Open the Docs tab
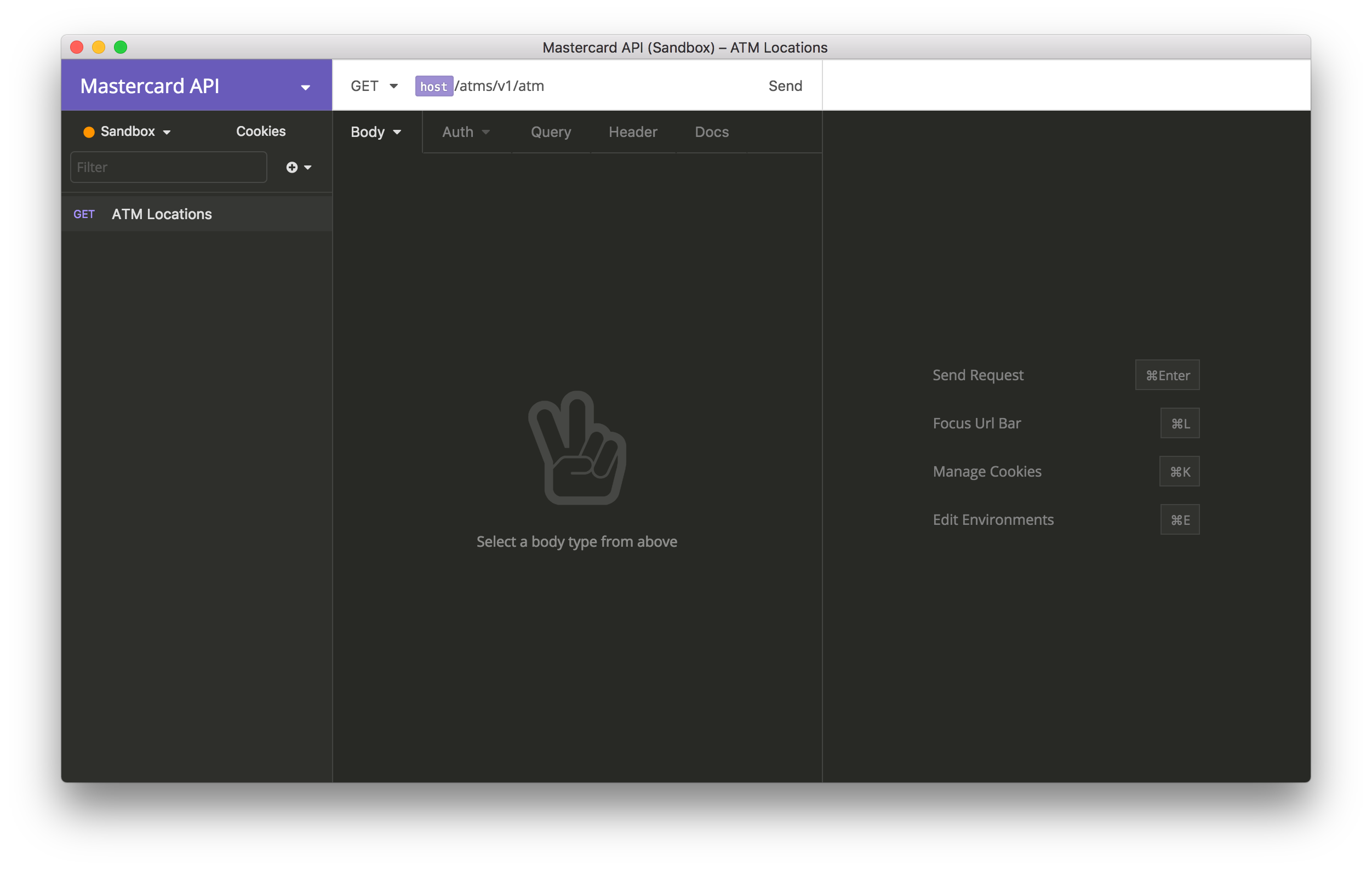Image resolution: width=1372 pixels, height=870 pixels. click(711, 131)
